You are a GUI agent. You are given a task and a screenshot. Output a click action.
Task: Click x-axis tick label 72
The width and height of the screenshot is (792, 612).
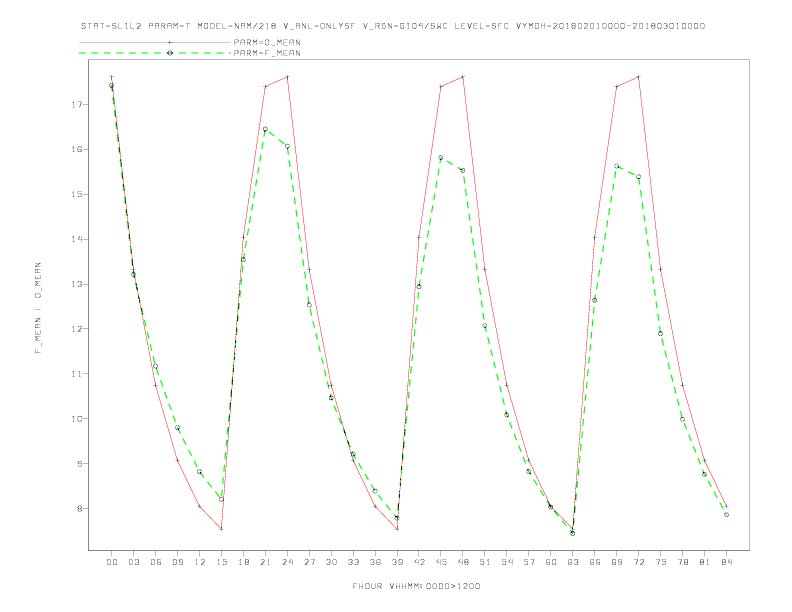point(638,562)
